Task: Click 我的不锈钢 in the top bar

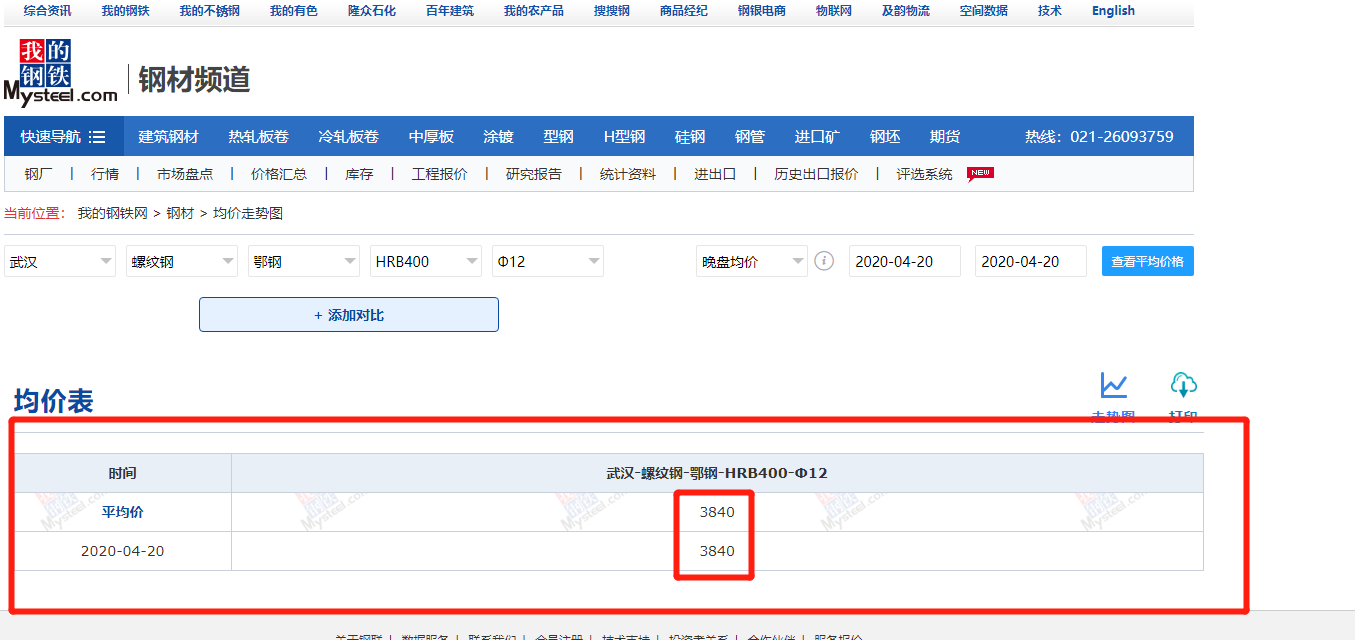Action: (x=209, y=11)
